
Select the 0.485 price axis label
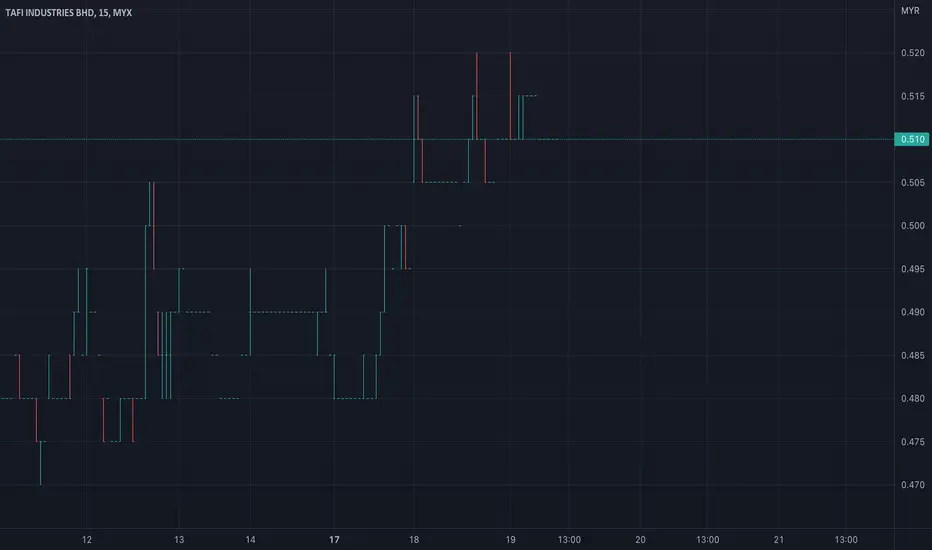coord(912,356)
